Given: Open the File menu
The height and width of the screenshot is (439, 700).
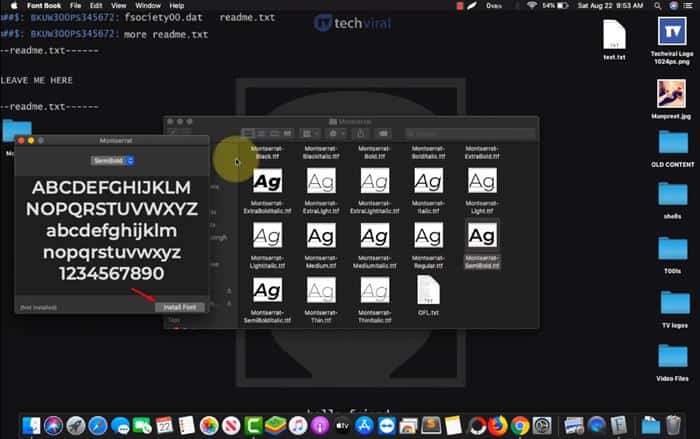Looking at the screenshot, I should pyautogui.click(x=75, y=5).
